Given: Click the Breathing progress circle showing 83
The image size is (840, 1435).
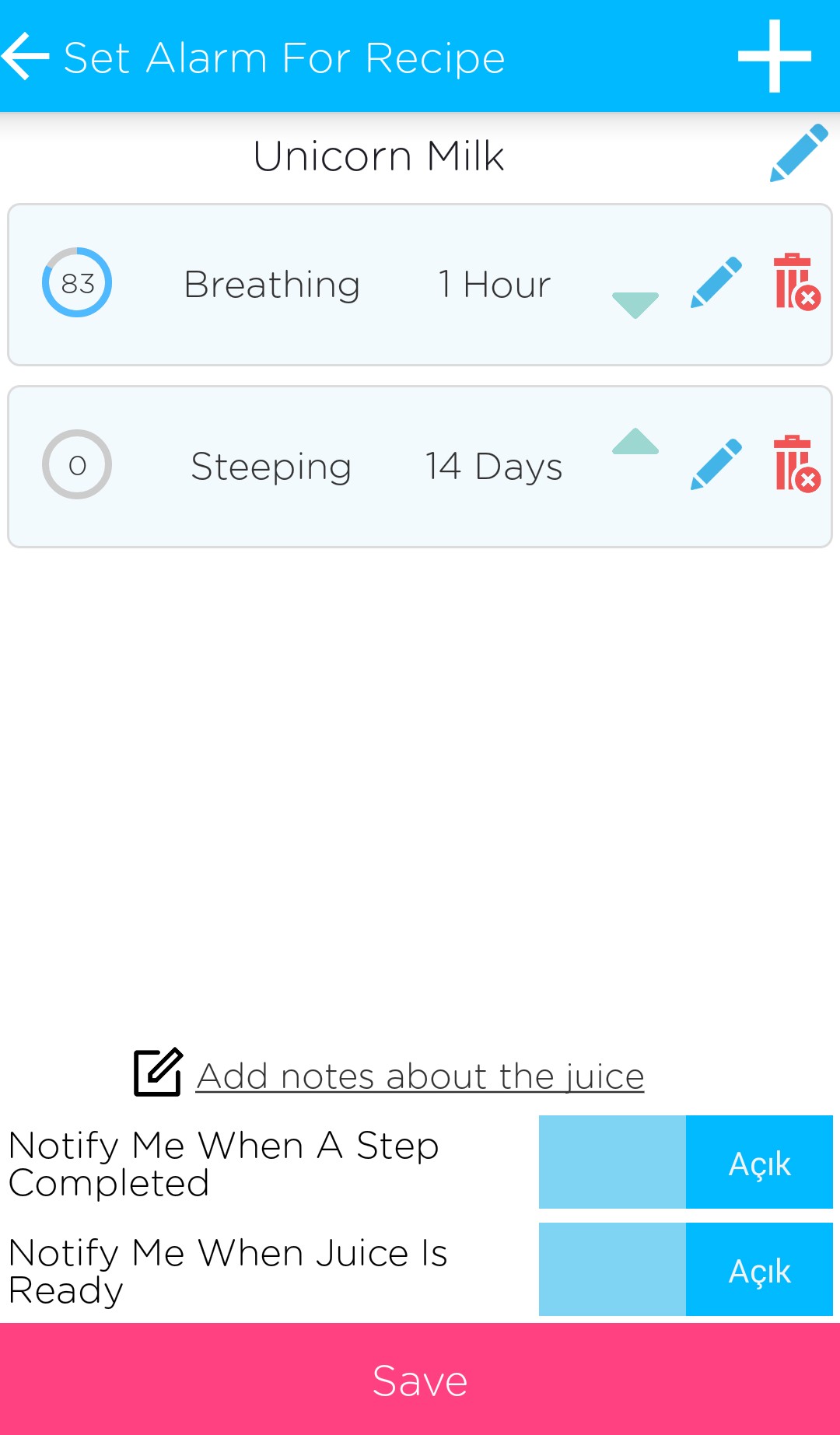Looking at the screenshot, I should point(77,282).
